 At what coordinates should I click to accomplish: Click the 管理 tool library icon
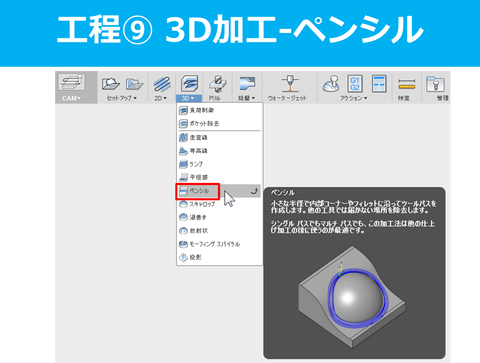point(435,84)
